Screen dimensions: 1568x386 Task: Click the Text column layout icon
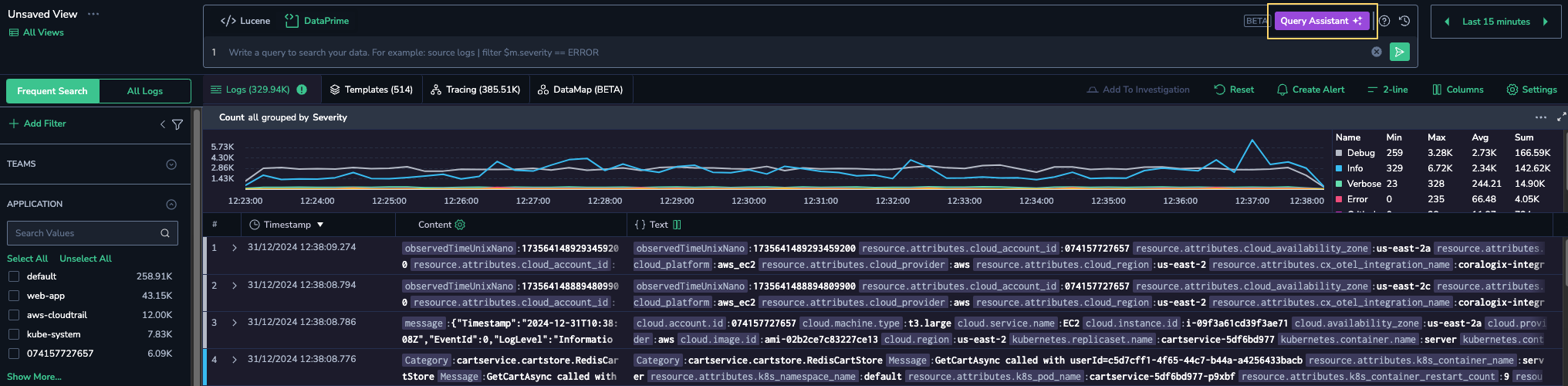(x=677, y=225)
